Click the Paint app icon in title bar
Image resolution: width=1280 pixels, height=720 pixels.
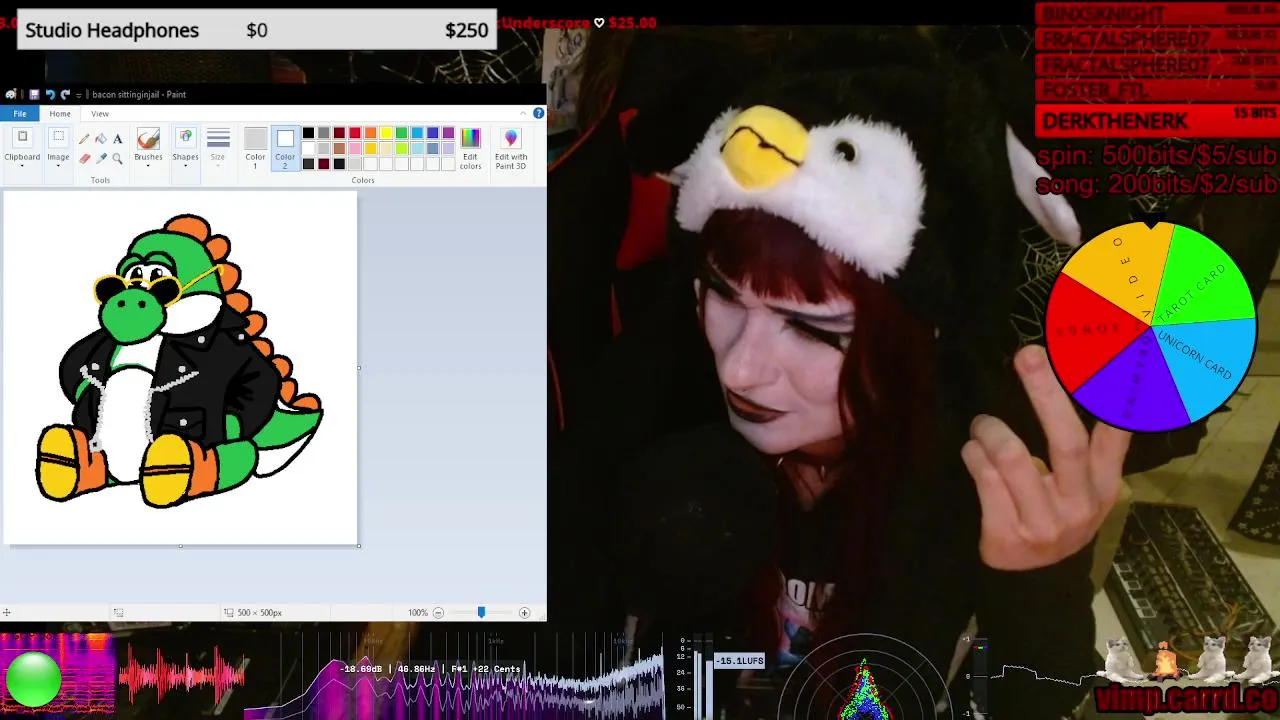coord(10,94)
